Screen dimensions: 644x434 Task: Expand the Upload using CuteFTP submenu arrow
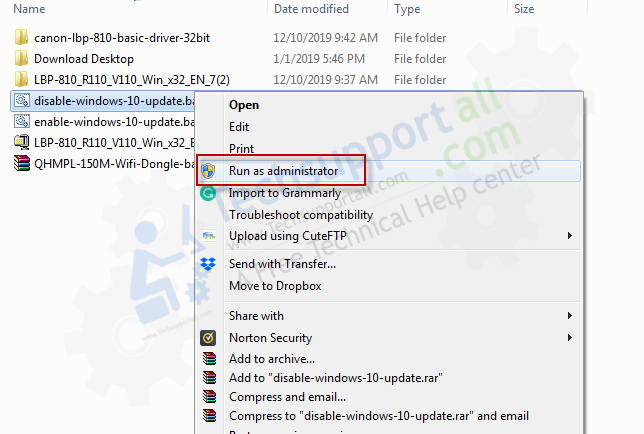click(570, 236)
